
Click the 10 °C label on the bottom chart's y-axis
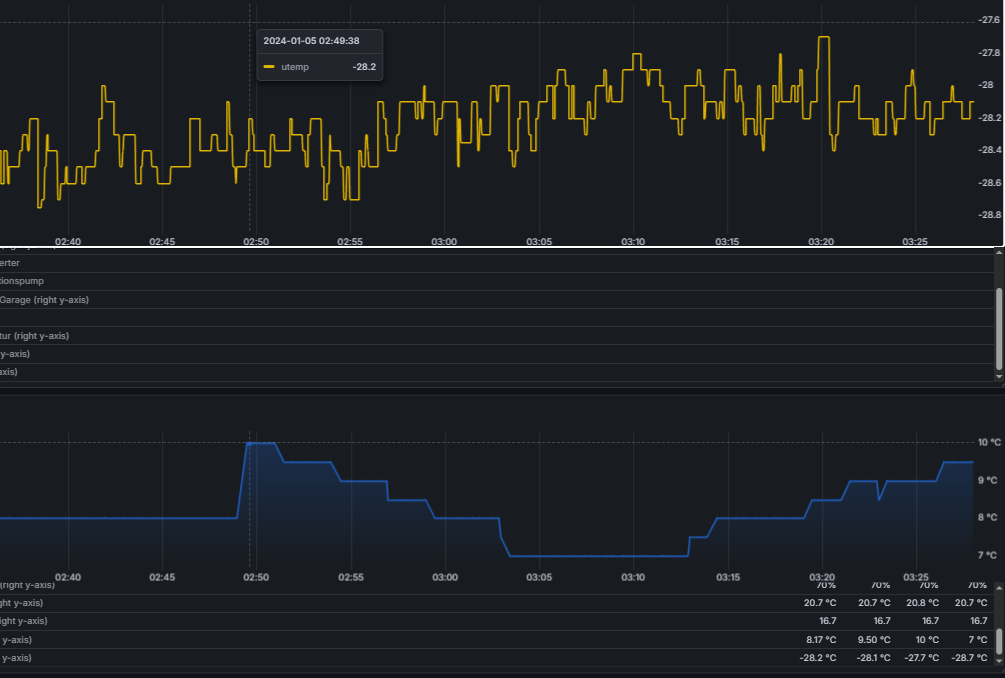988,442
